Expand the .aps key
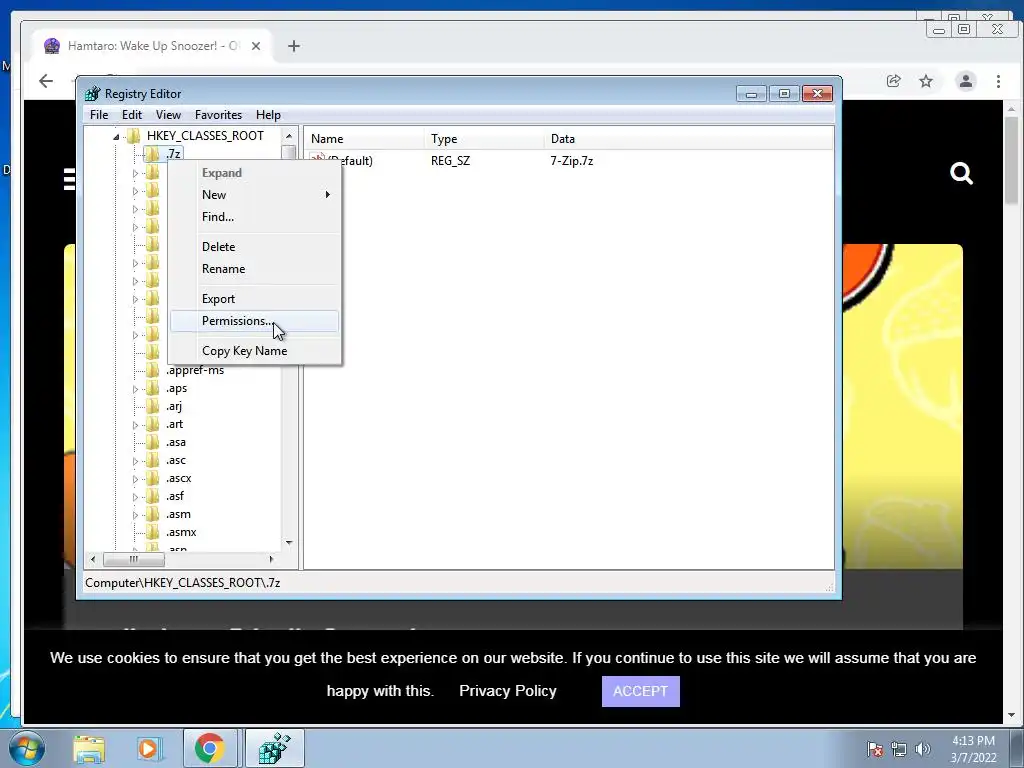Image resolution: width=1024 pixels, height=768 pixels. pos(135,389)
